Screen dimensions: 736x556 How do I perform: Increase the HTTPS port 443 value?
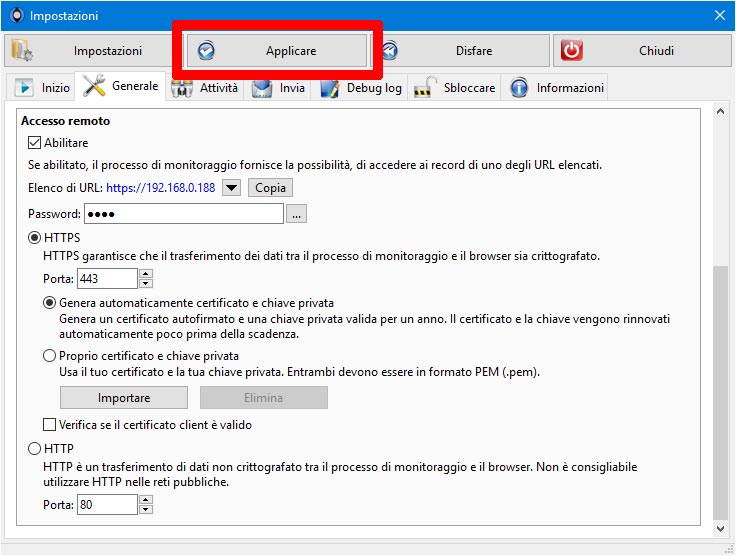[x=146, y=274]
